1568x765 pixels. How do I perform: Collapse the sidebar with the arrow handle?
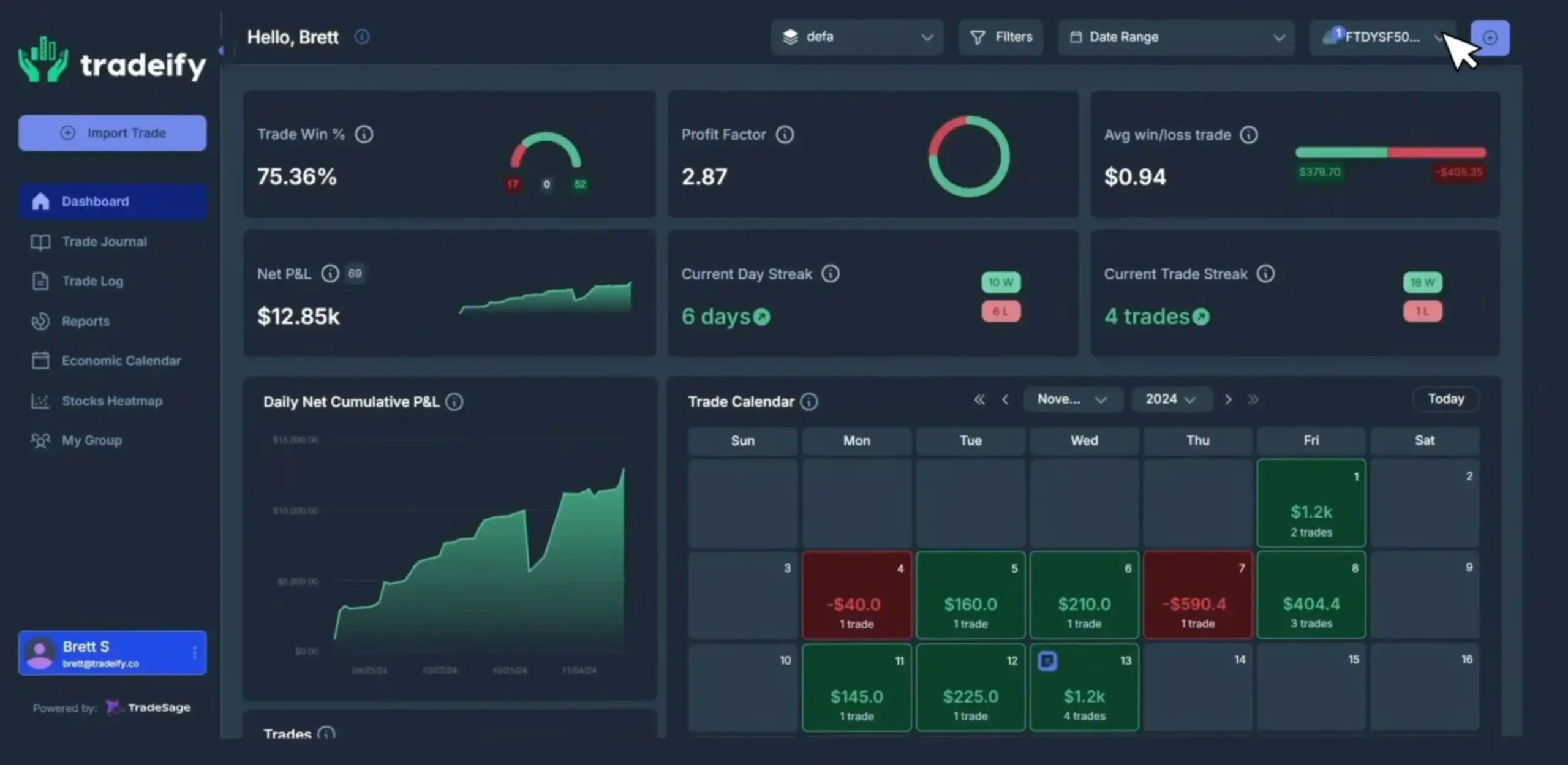click(221, 50)
